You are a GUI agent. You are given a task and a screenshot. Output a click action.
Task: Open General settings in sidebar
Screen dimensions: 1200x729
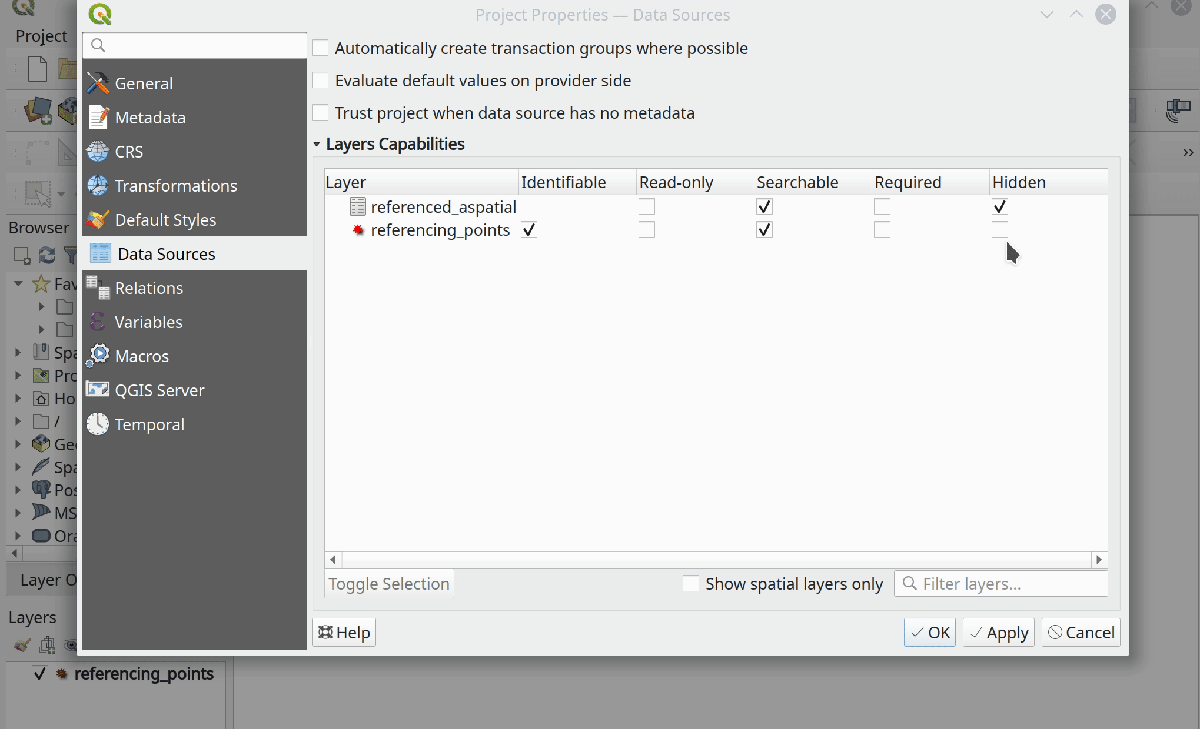(x=143, y=84)
